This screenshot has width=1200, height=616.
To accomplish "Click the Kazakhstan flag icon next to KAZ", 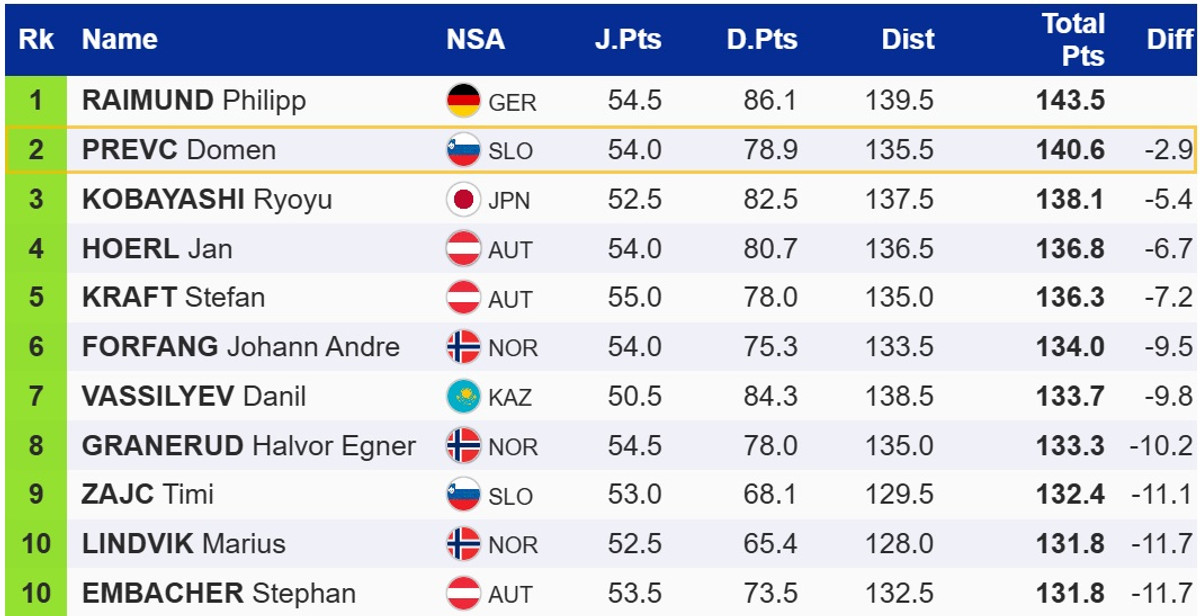I will coord(464,396).
